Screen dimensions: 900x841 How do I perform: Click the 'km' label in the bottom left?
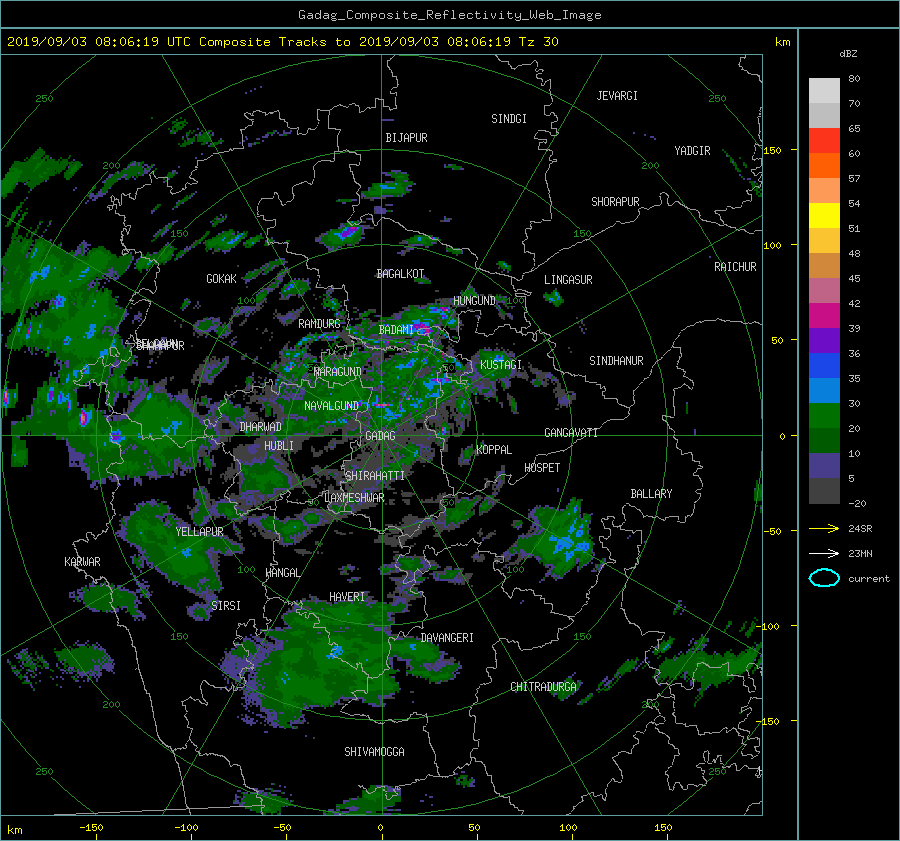pyautogui.click(x=14, y=831)
